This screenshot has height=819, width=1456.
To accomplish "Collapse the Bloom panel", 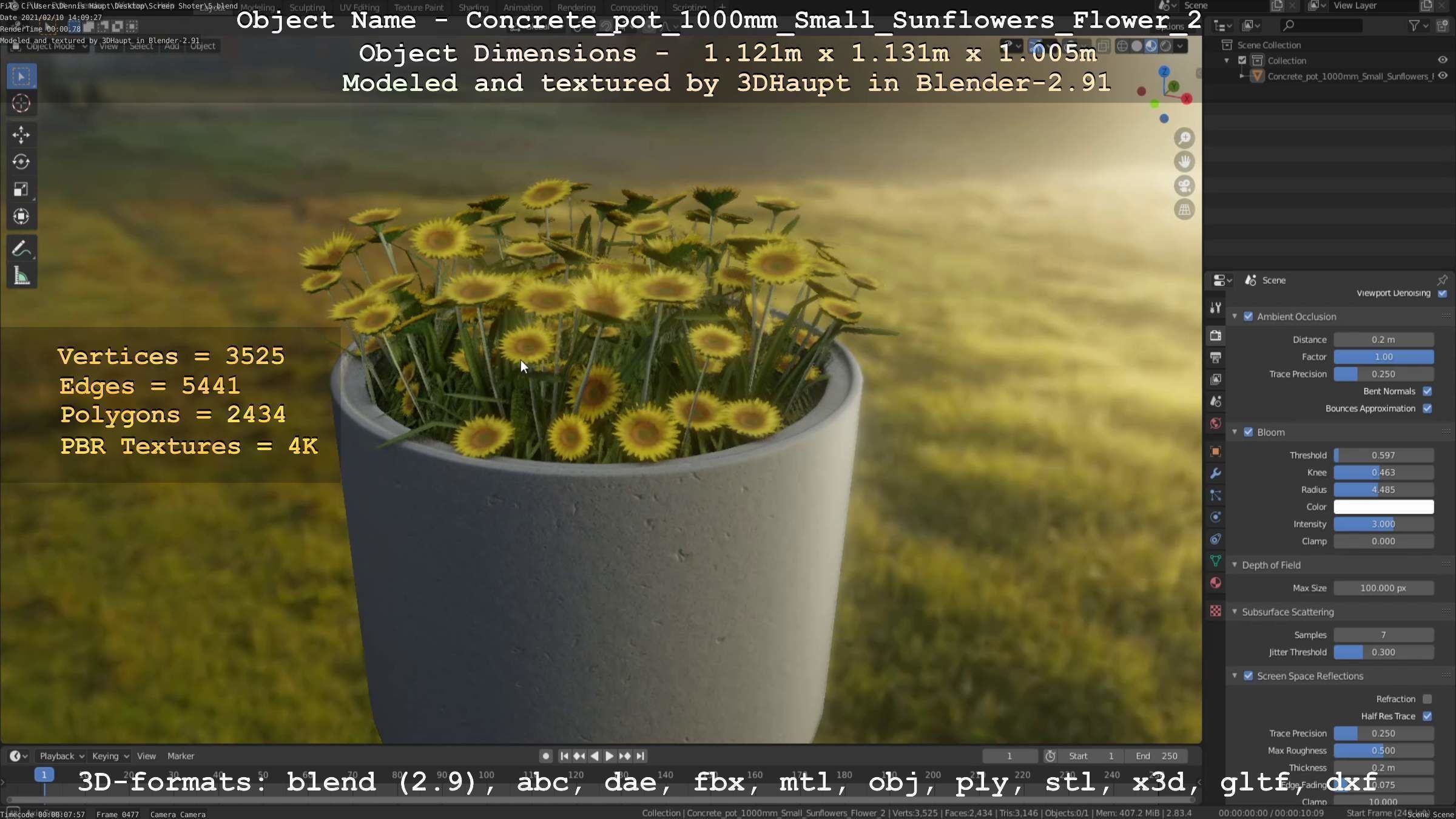I will pos(1234,432).
